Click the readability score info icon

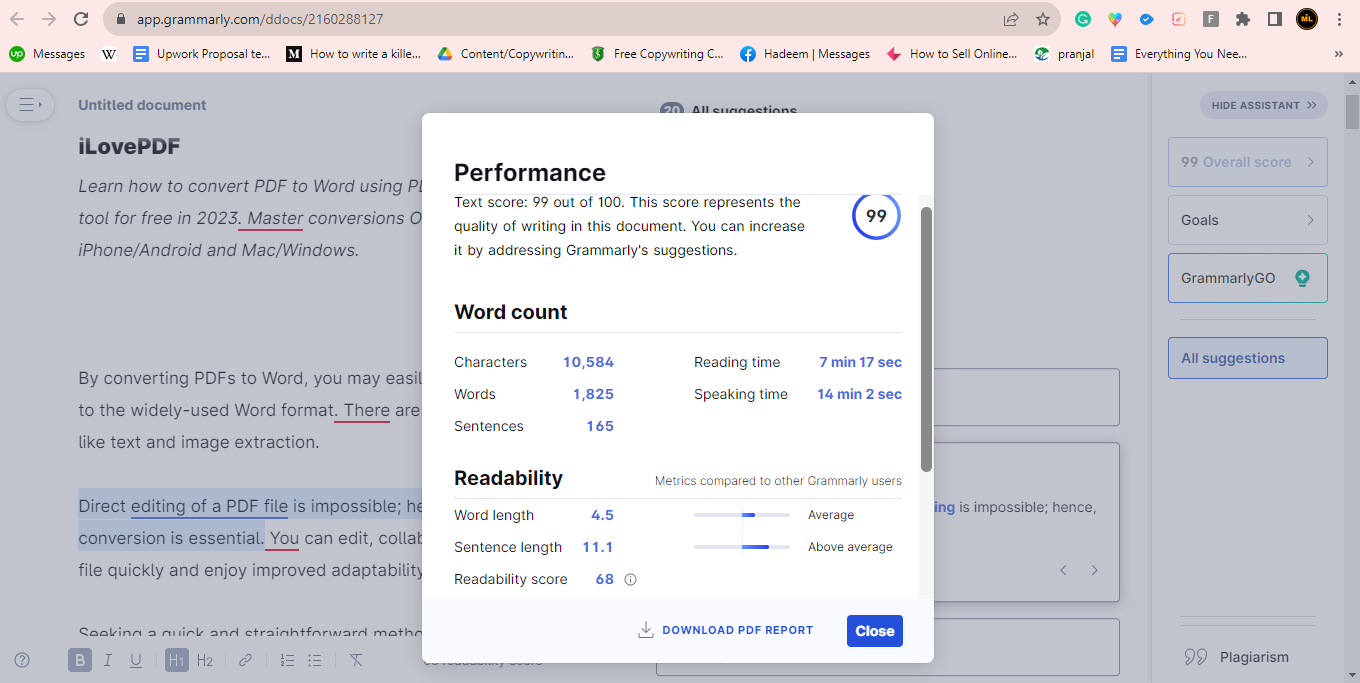(630, 579)
